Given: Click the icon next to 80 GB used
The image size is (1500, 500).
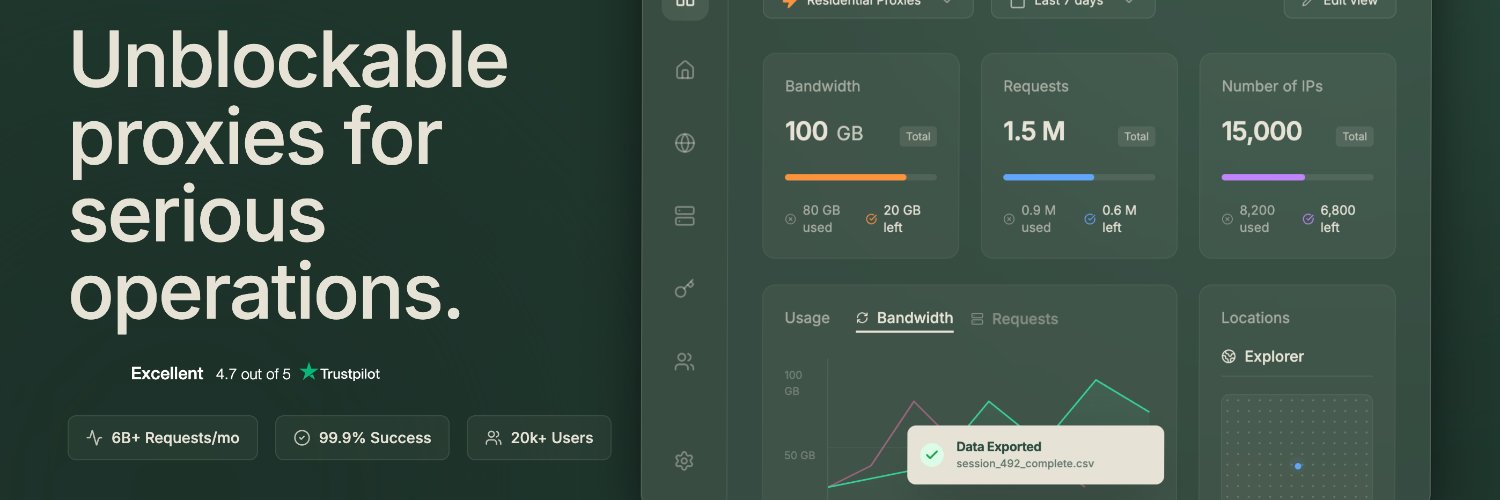Looking at the screenshot, I should click(x=791, y=218).
